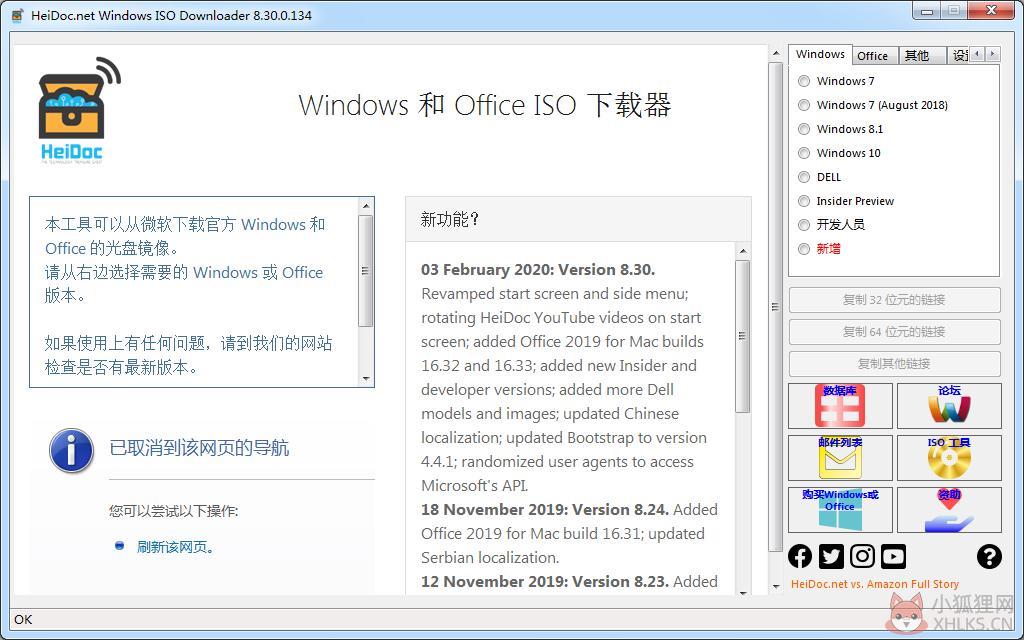The image size is (1024, 640).
Task: Switch to the partially hidden 设 tab
Action: click(959, 56)
